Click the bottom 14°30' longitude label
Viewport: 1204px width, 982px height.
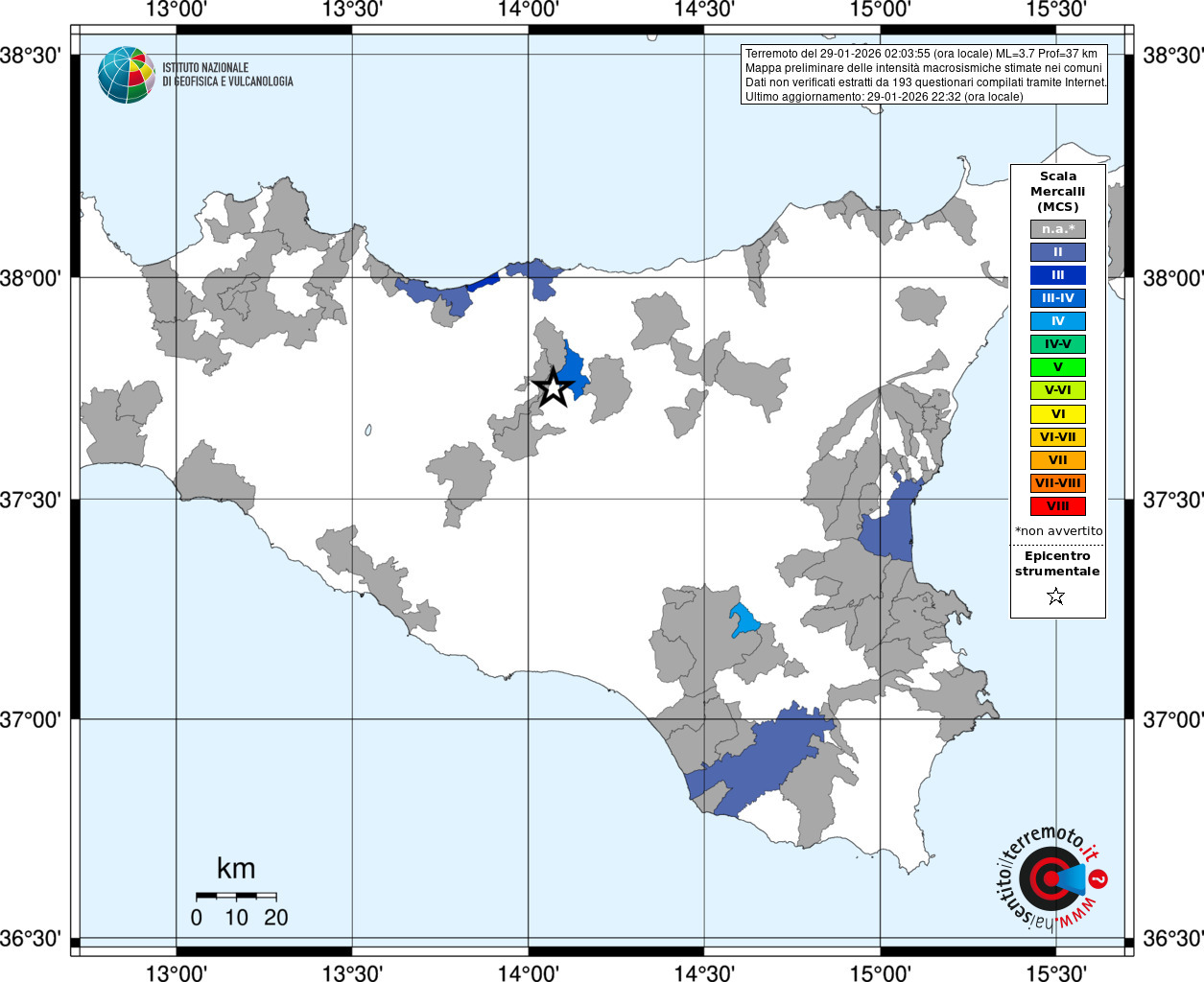704,972
